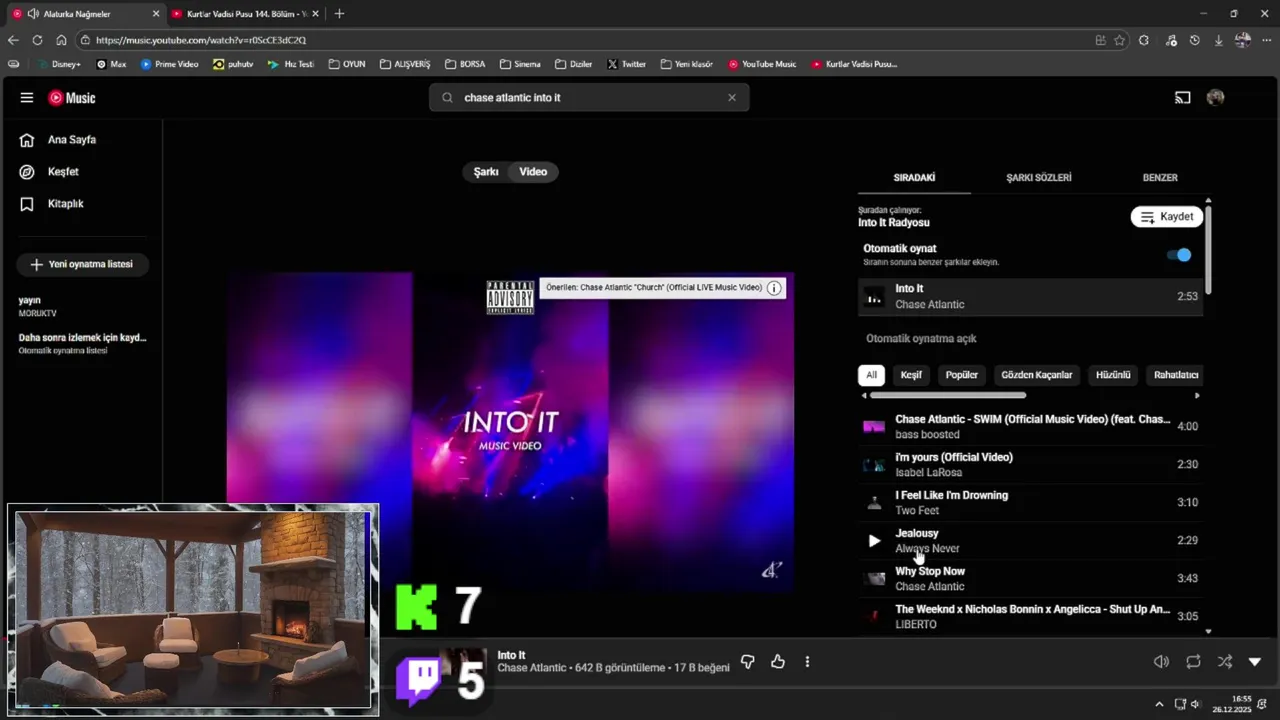Viewport: 1280px width, 720px height.
Task: Open the Twitter bookmark
Action: pos(627,64)
